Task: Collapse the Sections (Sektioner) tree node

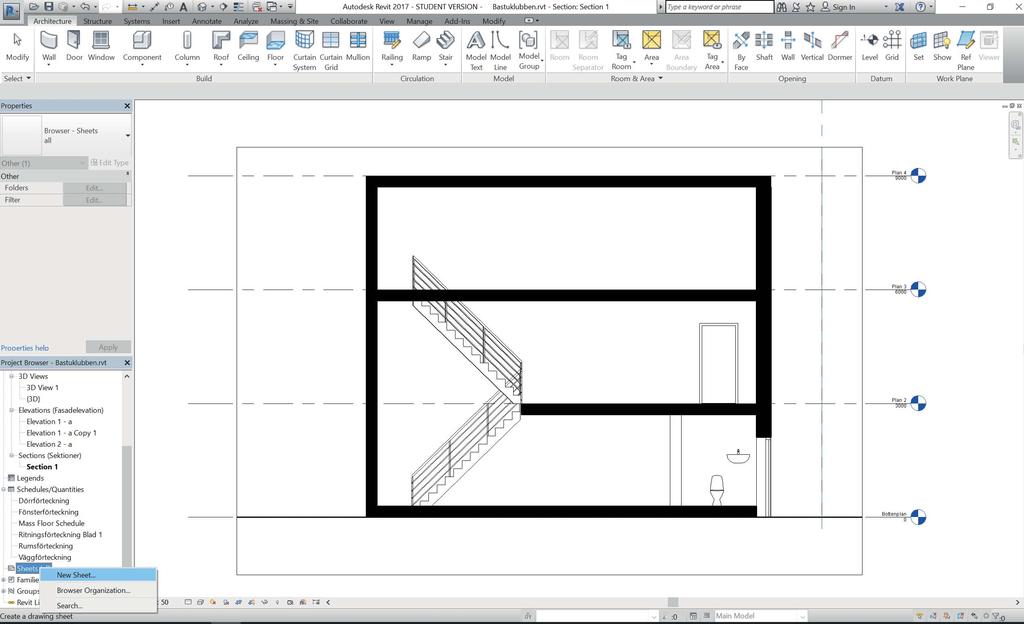Action: [x=11, y=456]
